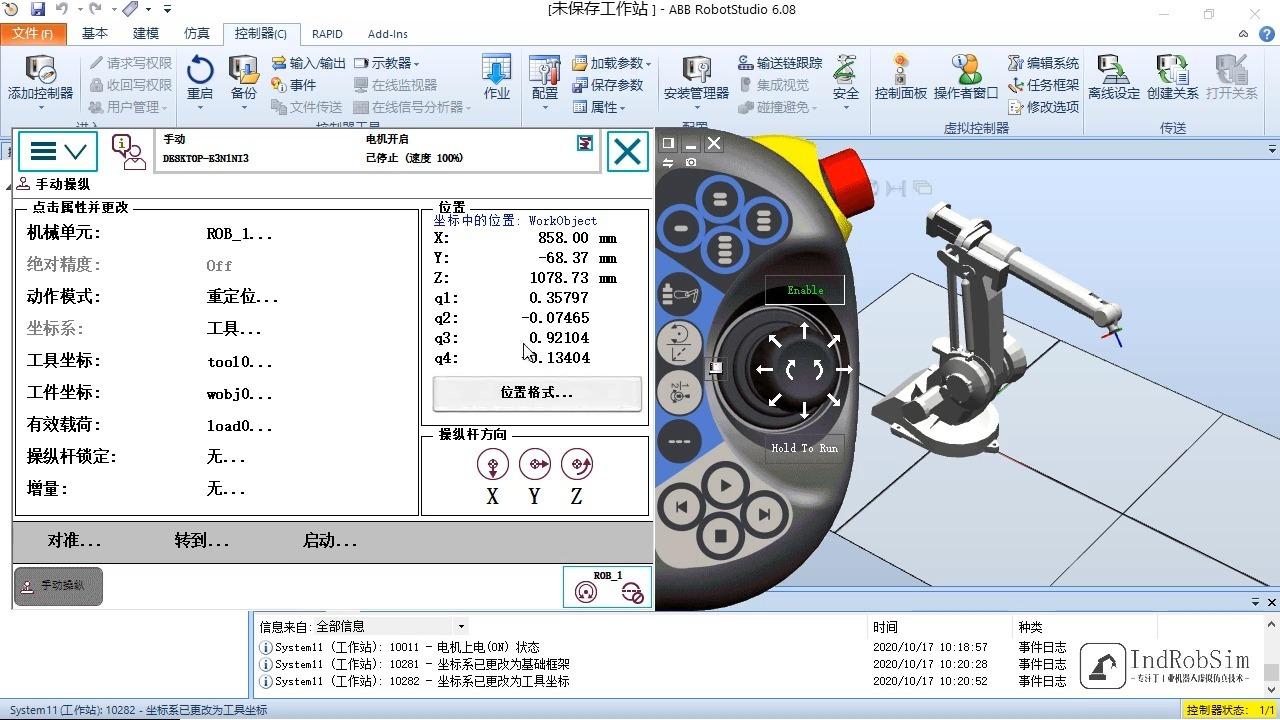Open the Safety (安全) menu
Image resolution: width=1280 pixels, height=720 pixels.
click(x=846, y=79)
